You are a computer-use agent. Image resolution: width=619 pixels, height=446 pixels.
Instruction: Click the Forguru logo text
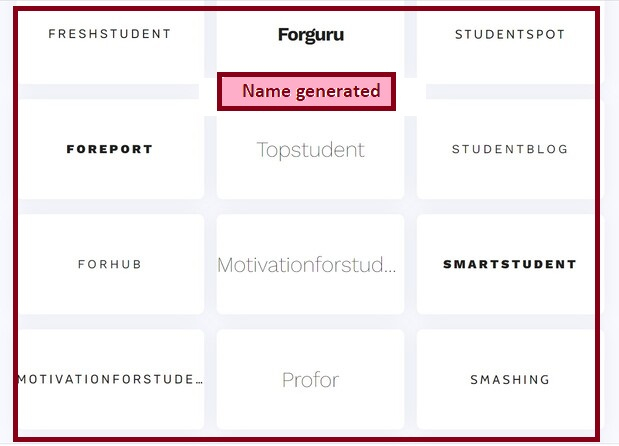[310, 35]
